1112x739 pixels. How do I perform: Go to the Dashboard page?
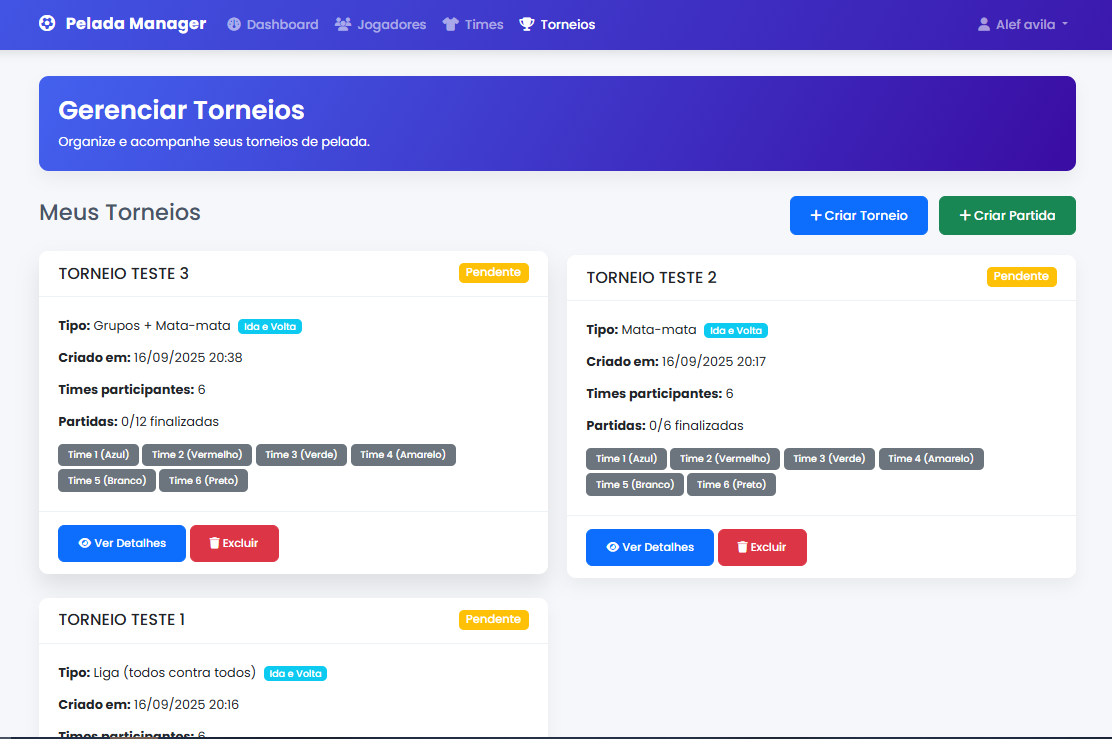282,25
